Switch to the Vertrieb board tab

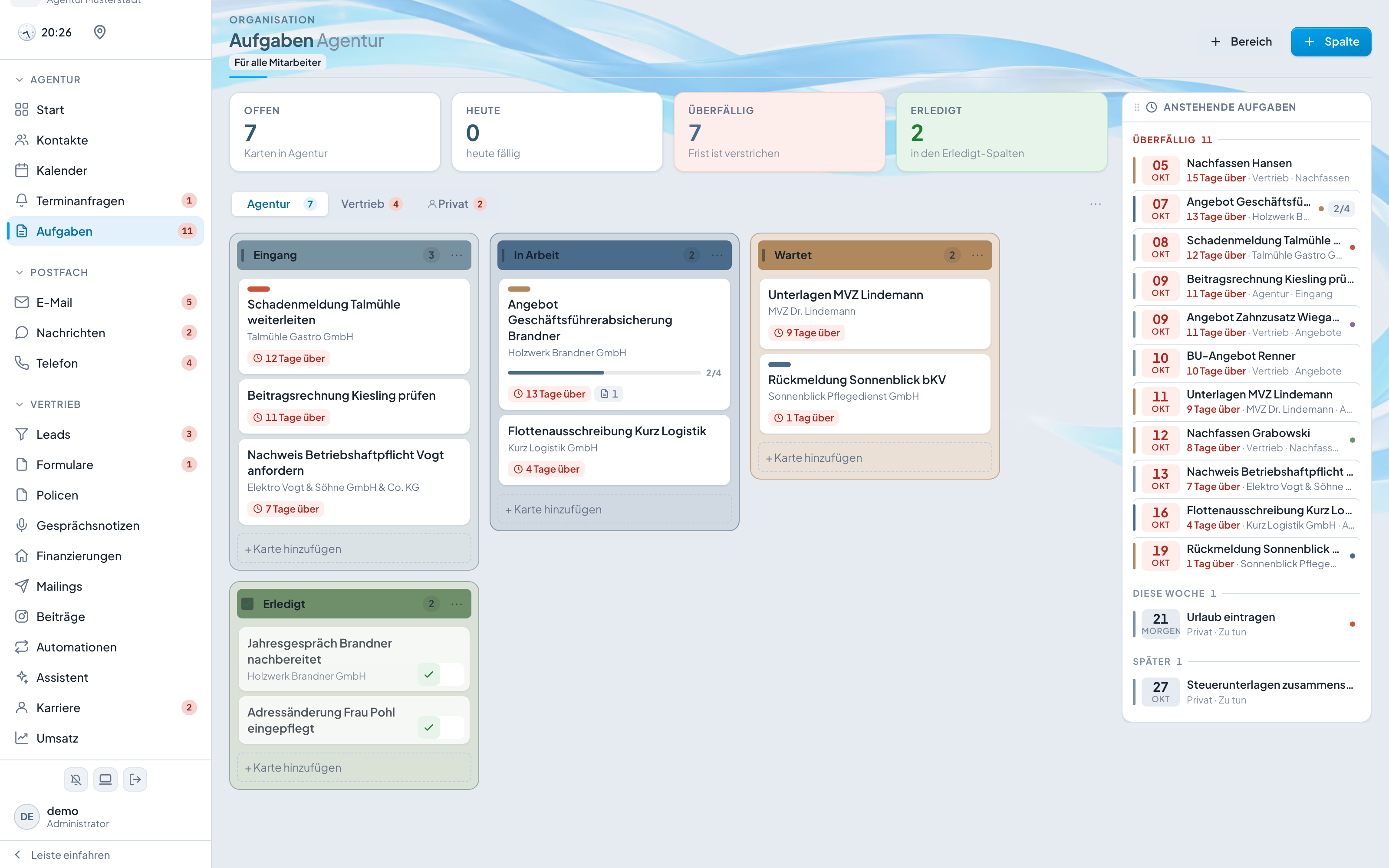(x=371, y=204)
